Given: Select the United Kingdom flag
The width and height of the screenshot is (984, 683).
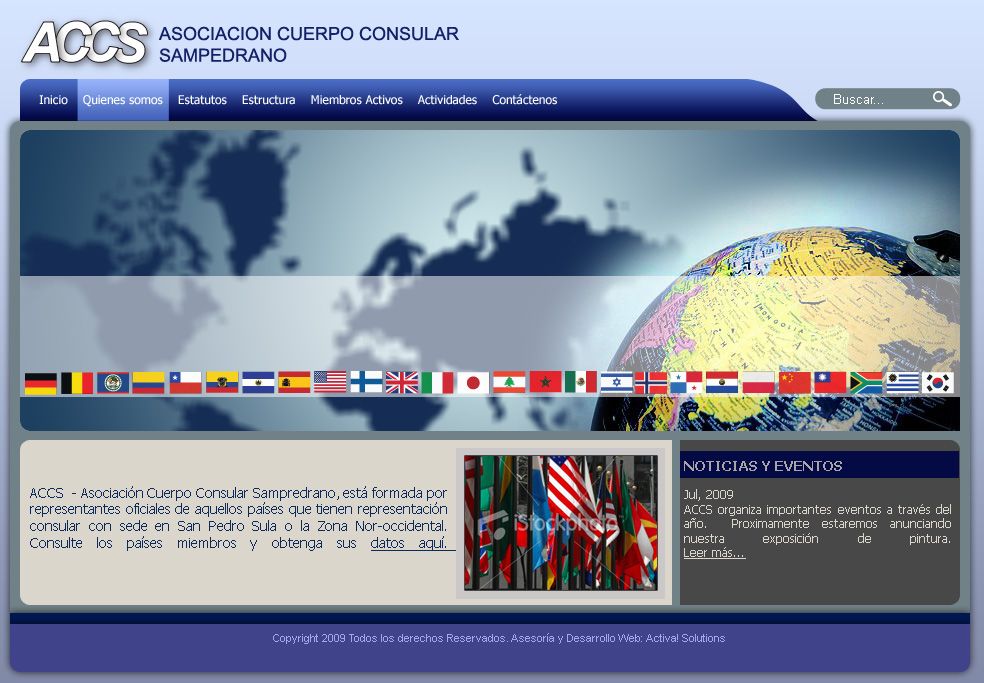Looking at the screenshot, I should (402, 383).
